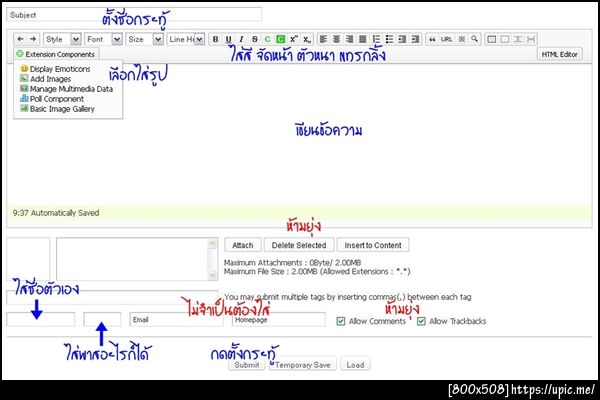Click the 9:37 Automatically Saved status text
600x400 pixels.
56,213
